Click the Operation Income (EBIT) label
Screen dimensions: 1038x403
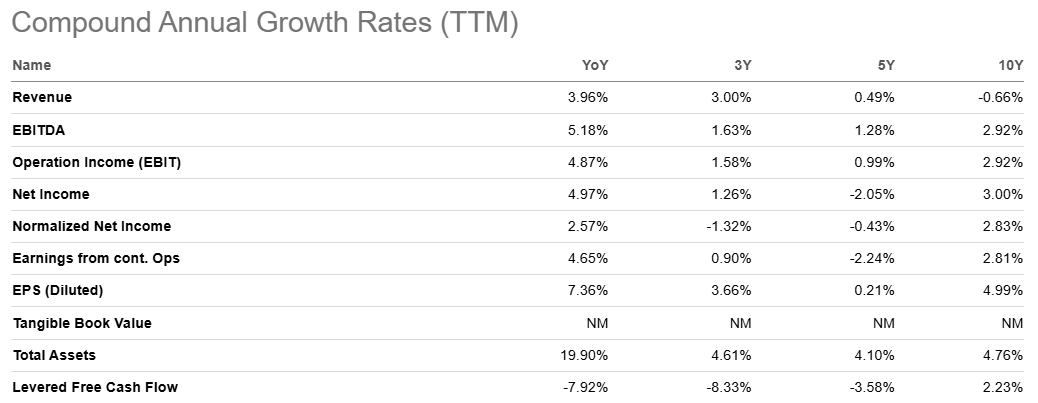96,162
